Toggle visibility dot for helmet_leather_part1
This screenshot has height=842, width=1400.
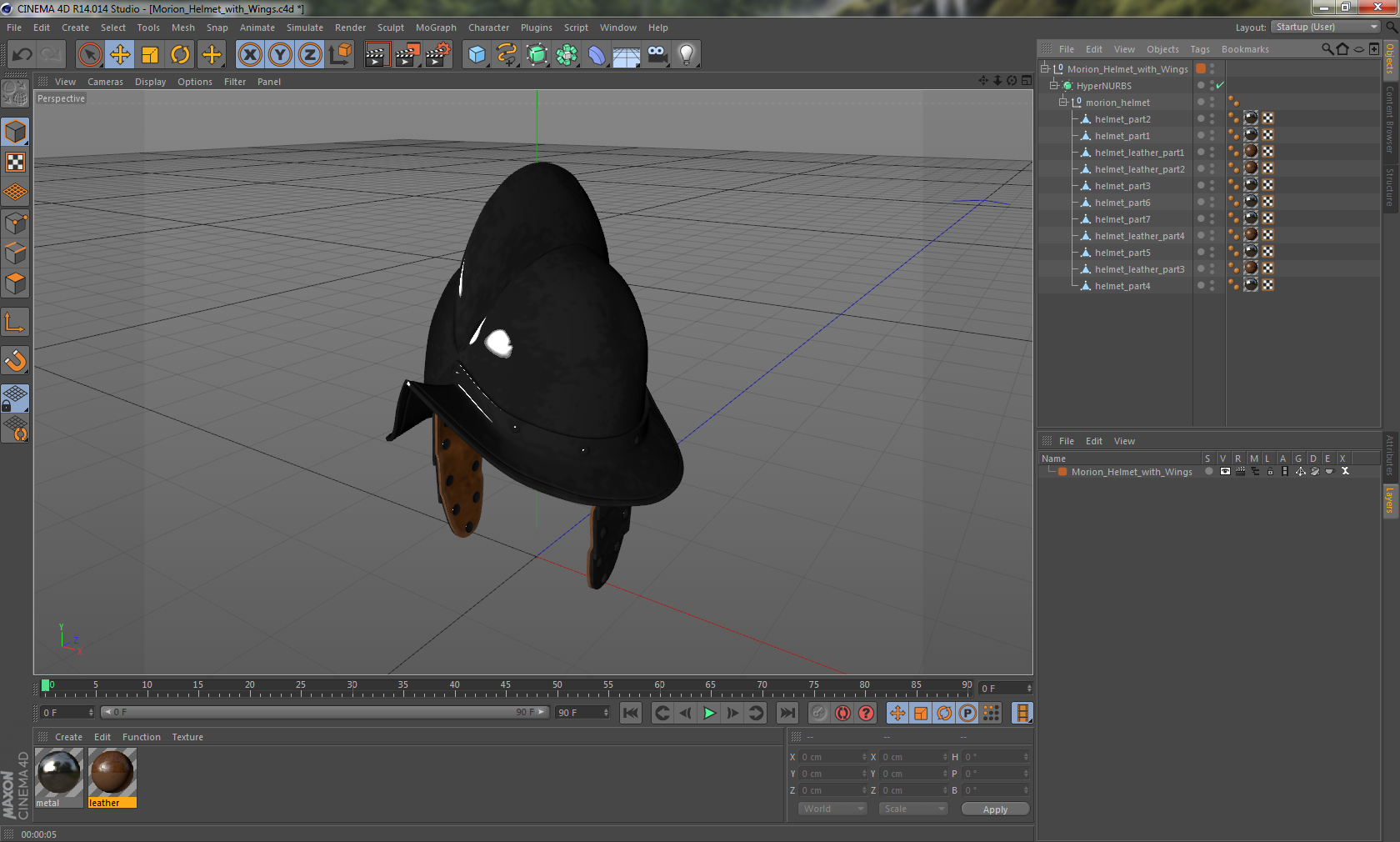point(1201,152)
